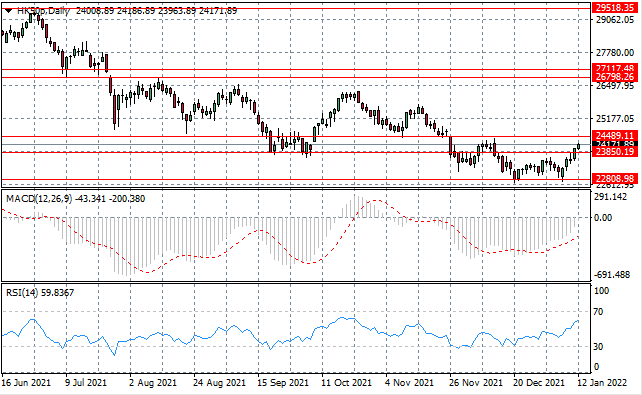Click the -691.488 MACD scale value
This screenshot has width=642, height=395.
[x=612, y=275]
